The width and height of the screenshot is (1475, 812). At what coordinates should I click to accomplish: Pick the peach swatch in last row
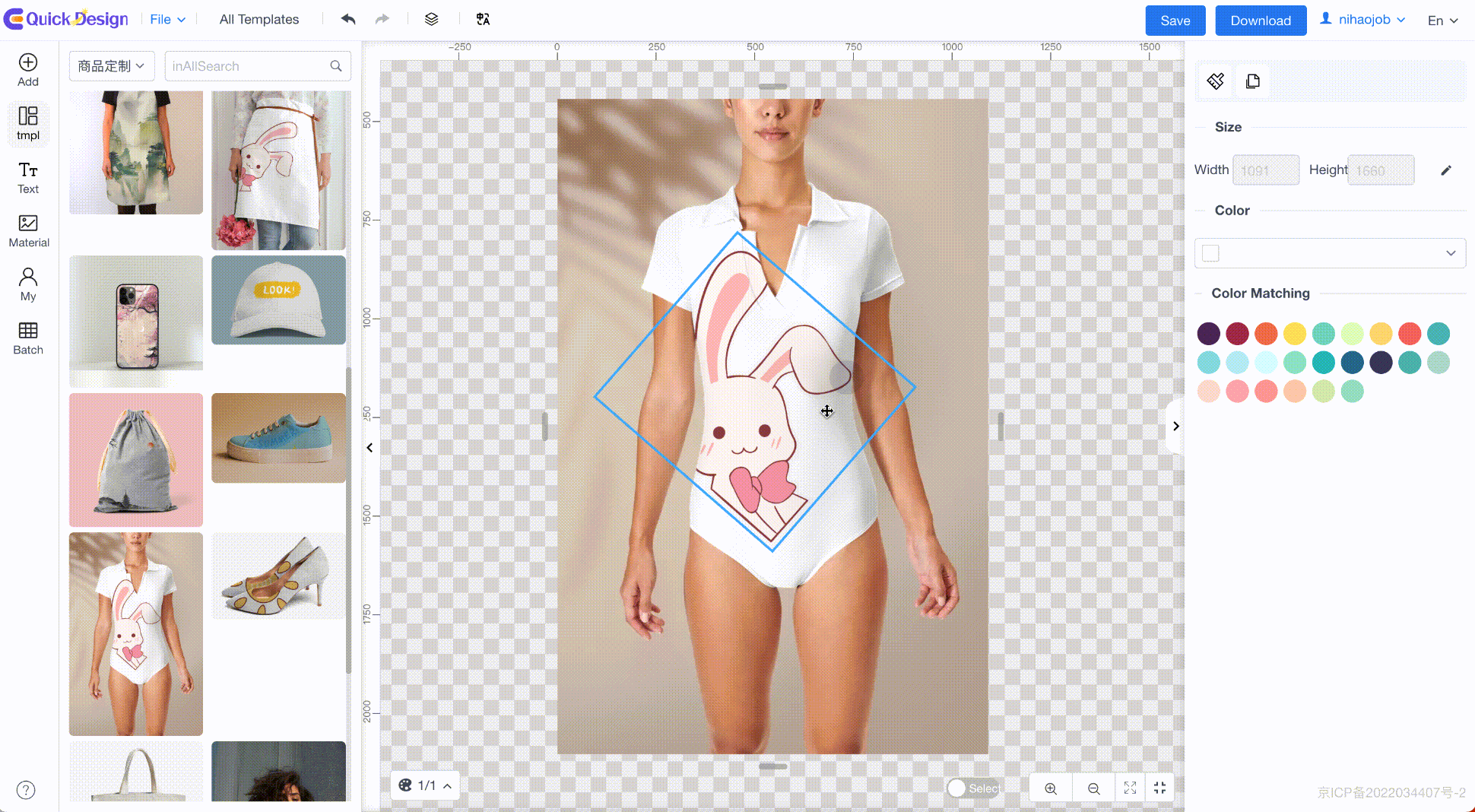1208,392
